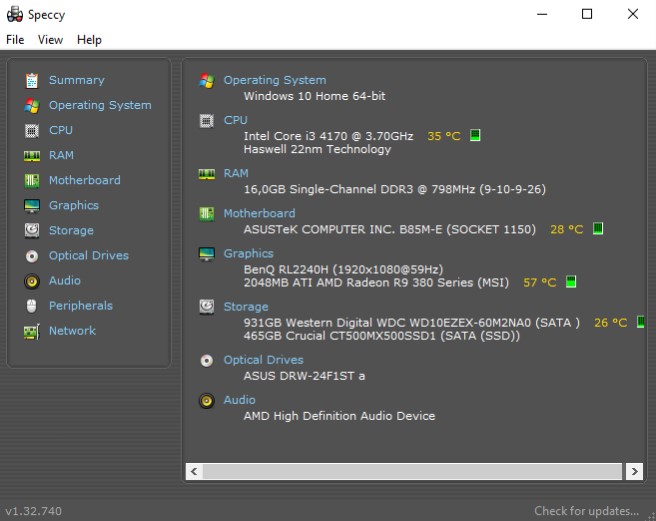Click the 57 °C graphics temperature value
Viewport: 656px width, 521px height.
[x=540, y=282]
